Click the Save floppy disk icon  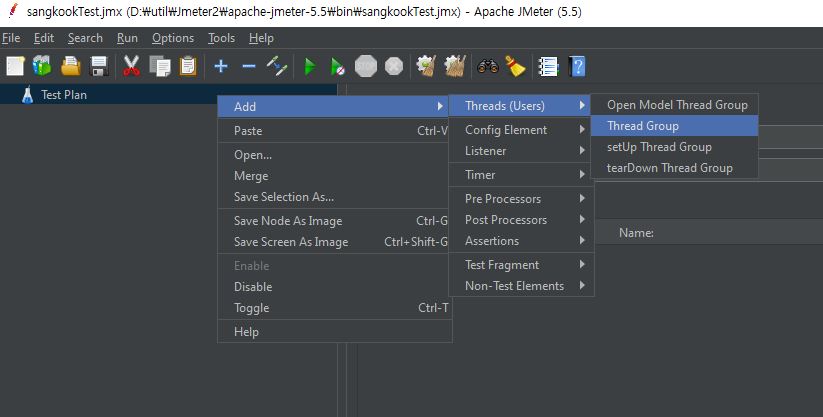tap(99, 66)
